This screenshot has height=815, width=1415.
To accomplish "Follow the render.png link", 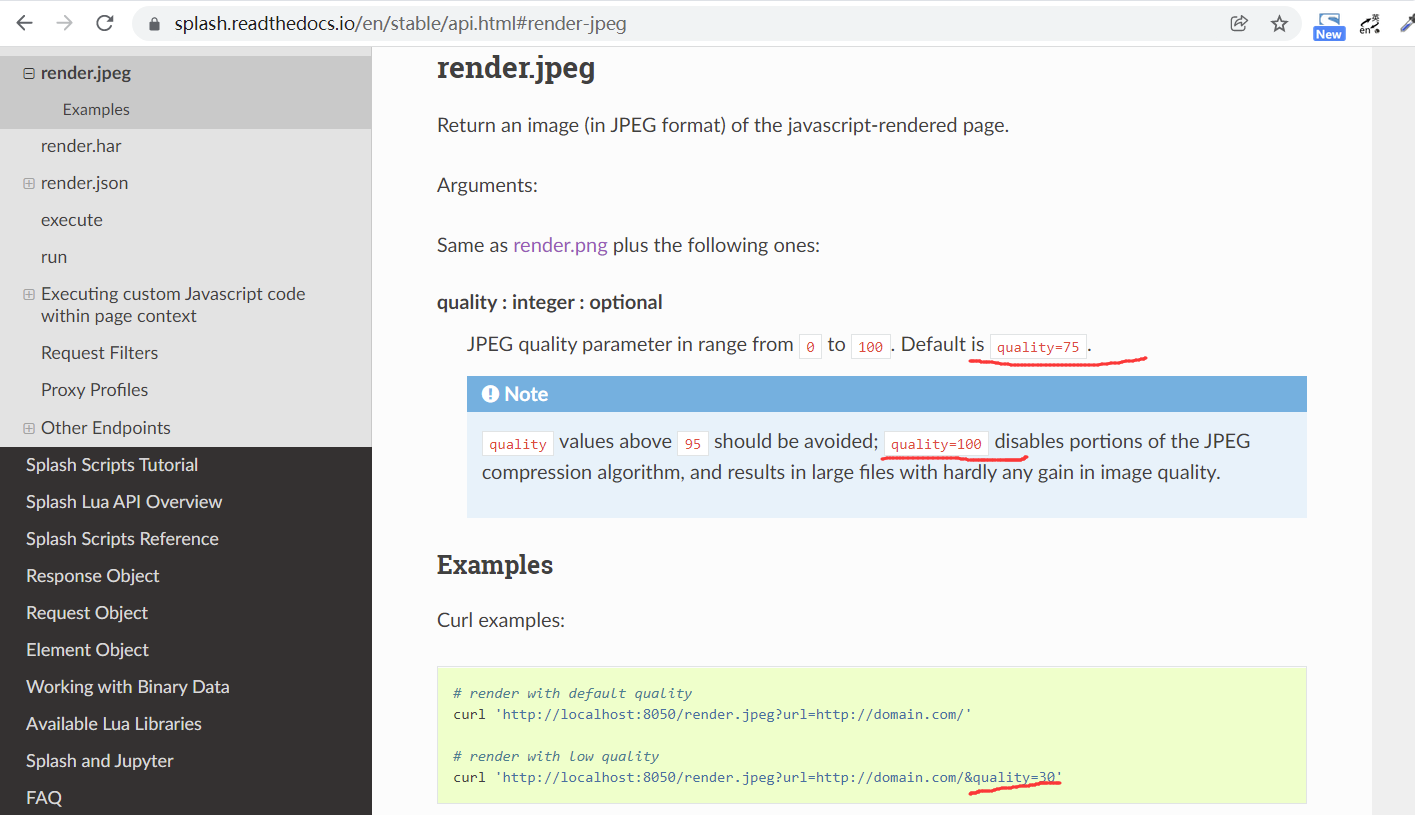I will [x=560, y=245].
